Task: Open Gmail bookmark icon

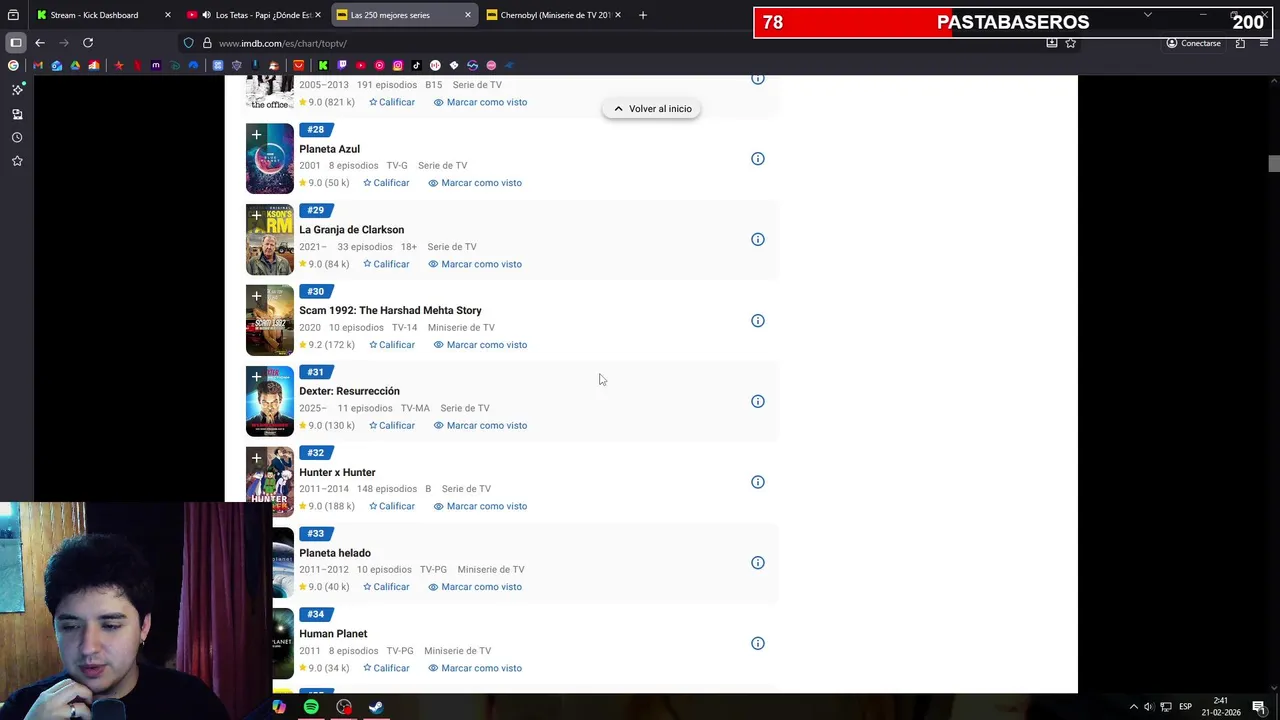Action: (x=38, y=65)
